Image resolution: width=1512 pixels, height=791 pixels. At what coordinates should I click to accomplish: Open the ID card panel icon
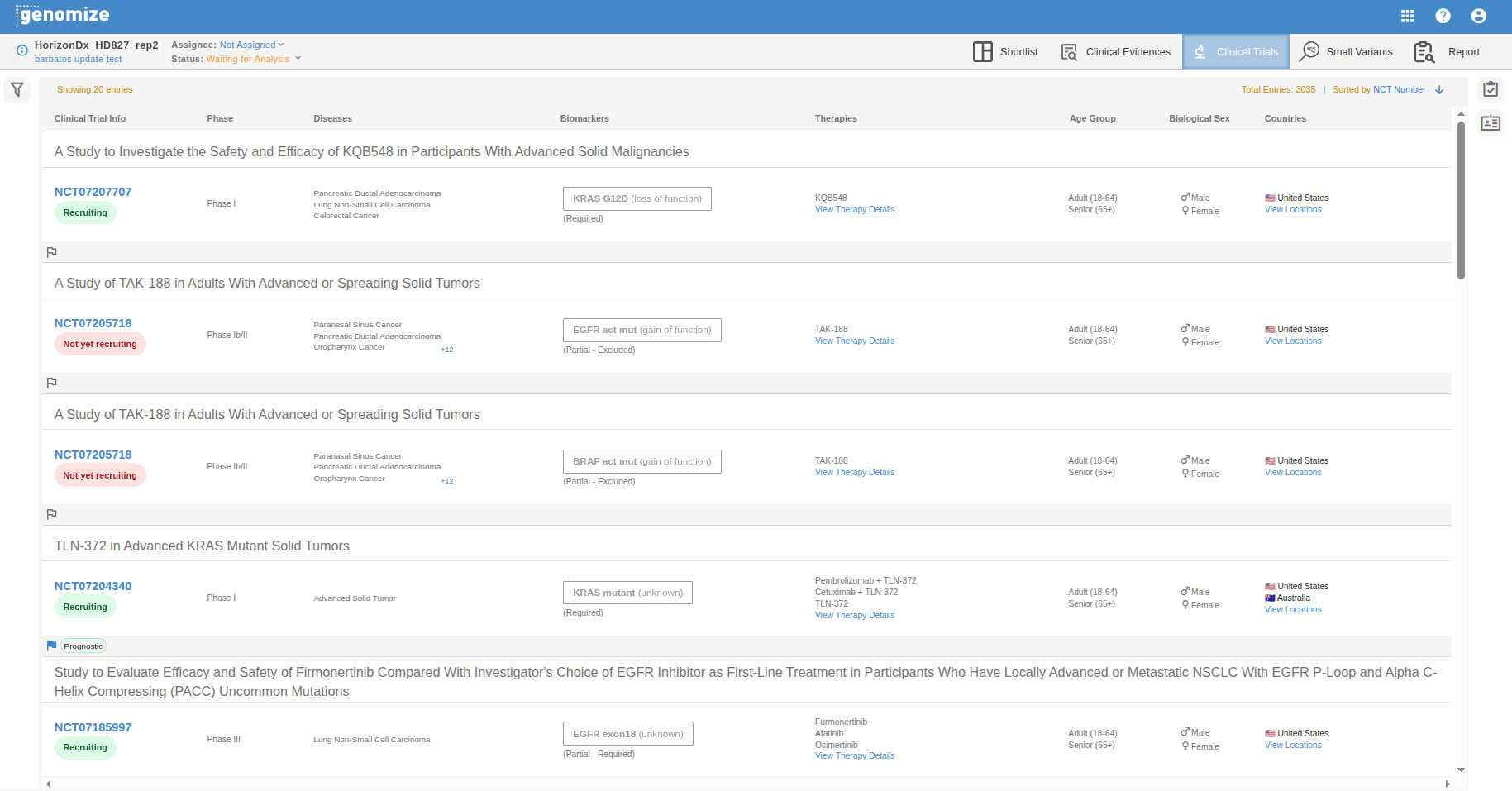pyautogui.click(x=1490, y=123)
